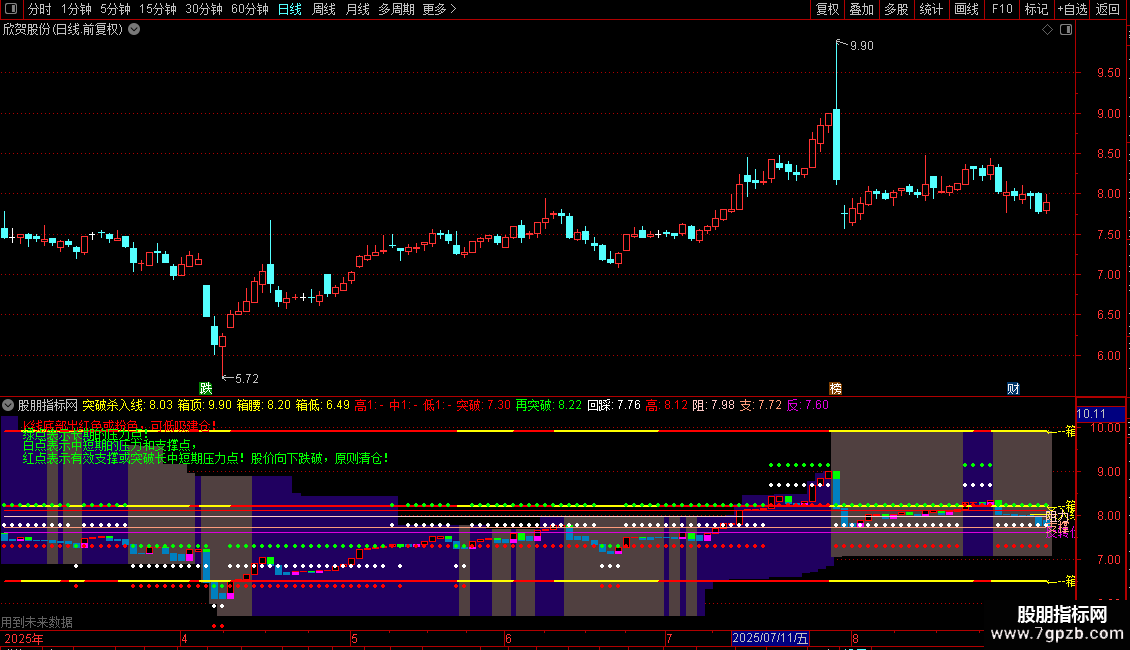1130x650 pixels.
Task: Click the 箱低: 6.49 value
Action: click(x=322, y=405)
